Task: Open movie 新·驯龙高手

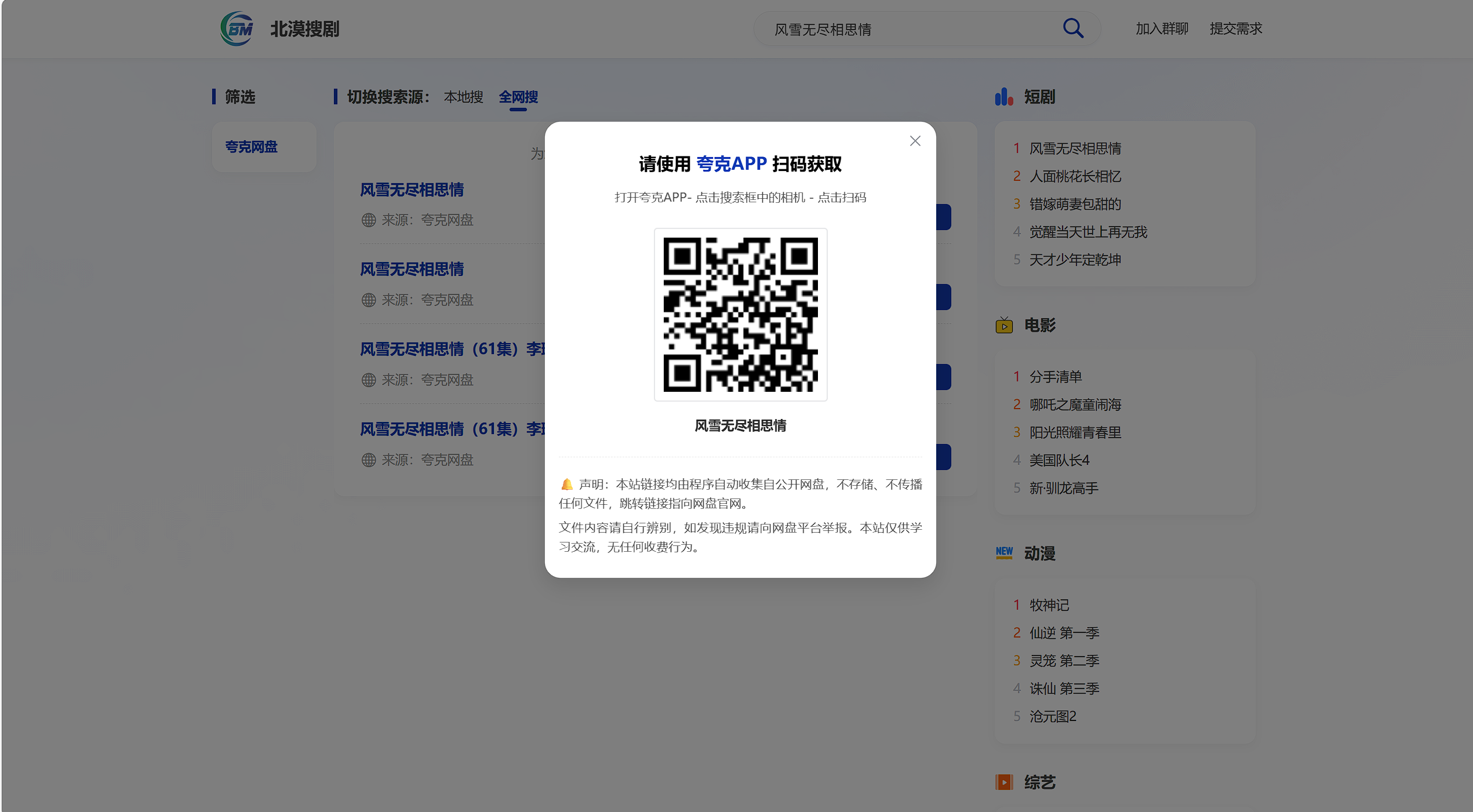Action: (1064, 488)
